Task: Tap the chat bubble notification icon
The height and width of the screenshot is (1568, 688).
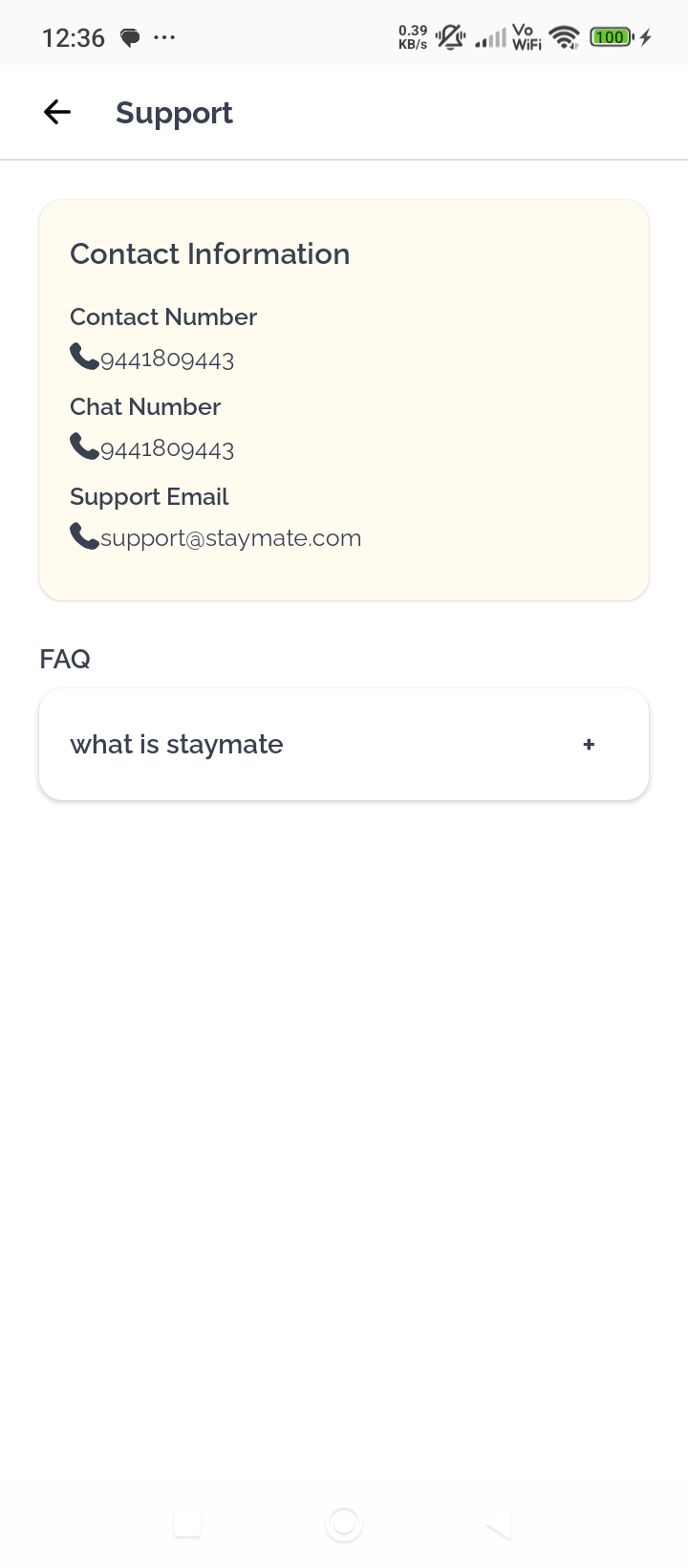Action: point(130,37)
